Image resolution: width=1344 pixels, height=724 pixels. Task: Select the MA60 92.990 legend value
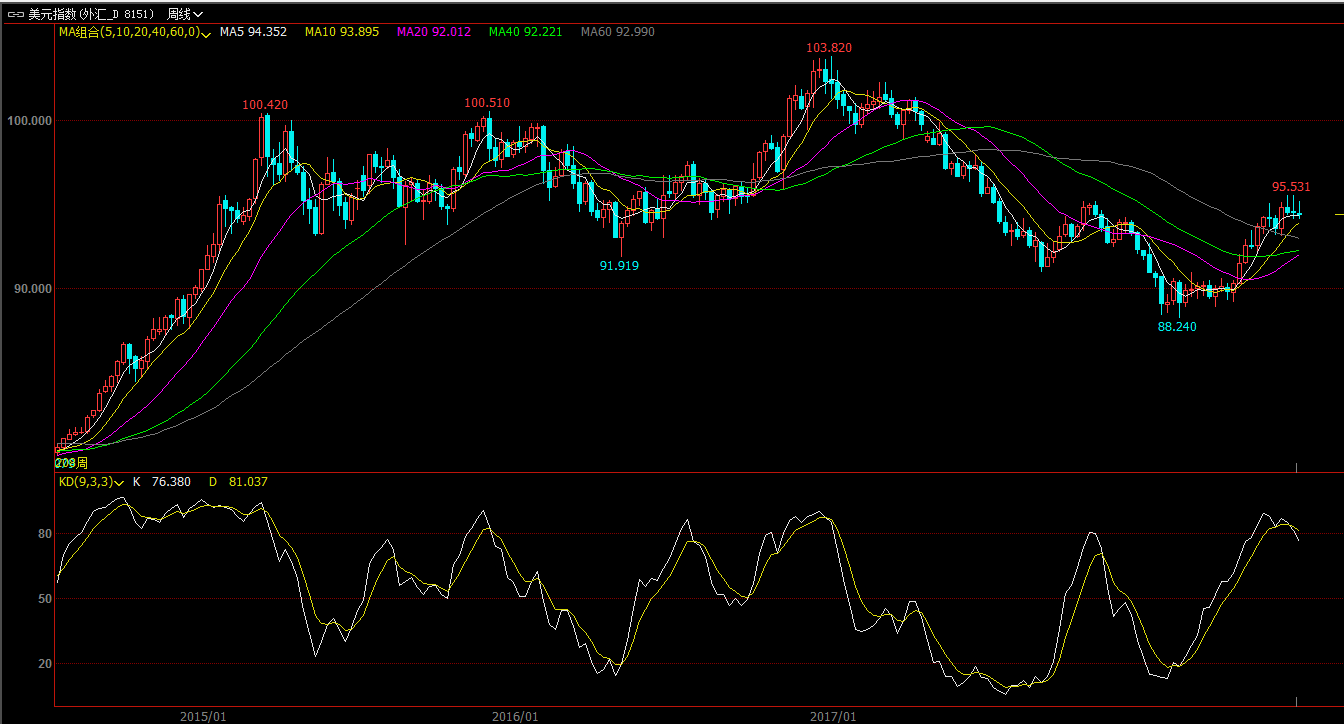pos(618,32)
